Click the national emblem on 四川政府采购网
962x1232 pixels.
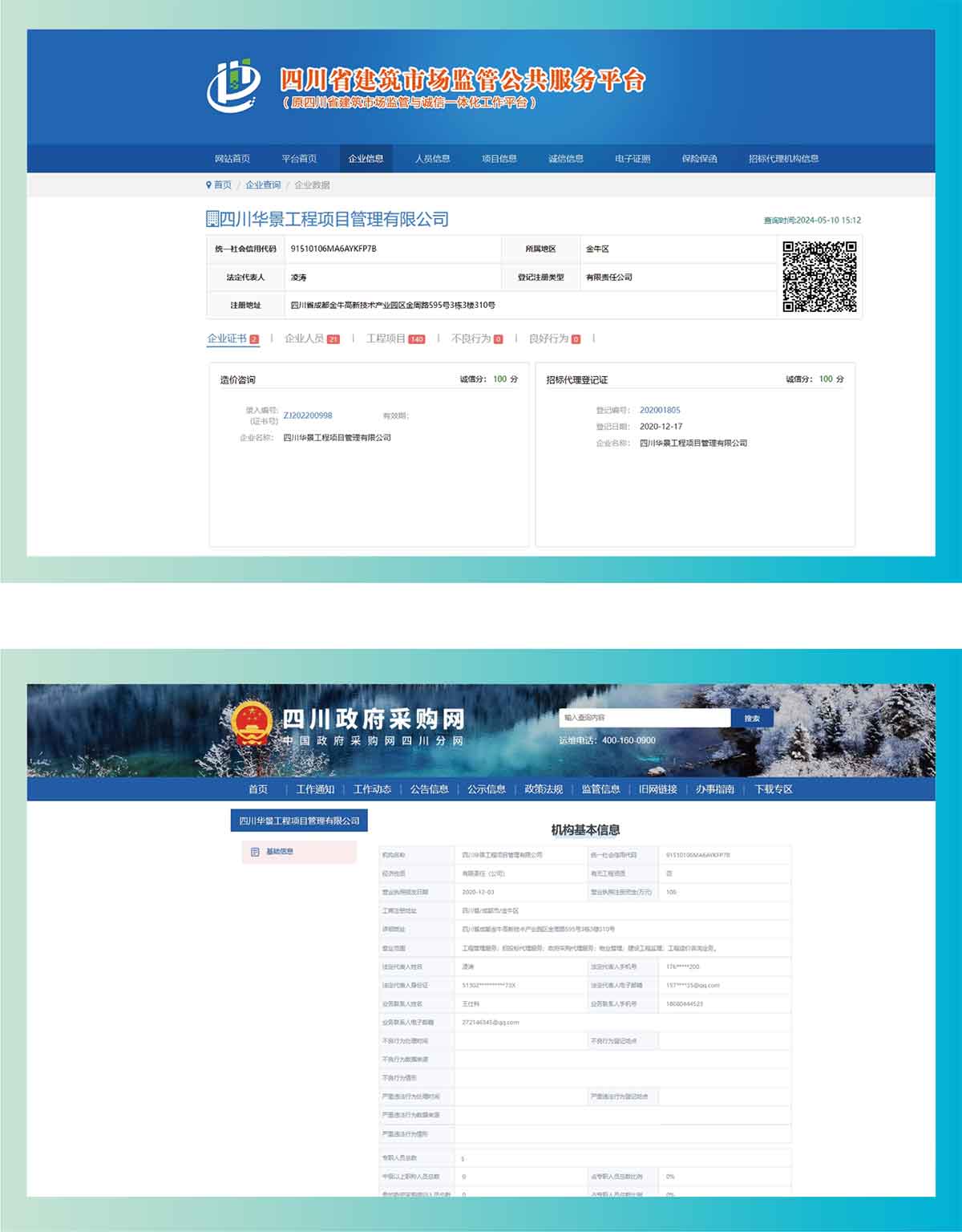(253, 724)
